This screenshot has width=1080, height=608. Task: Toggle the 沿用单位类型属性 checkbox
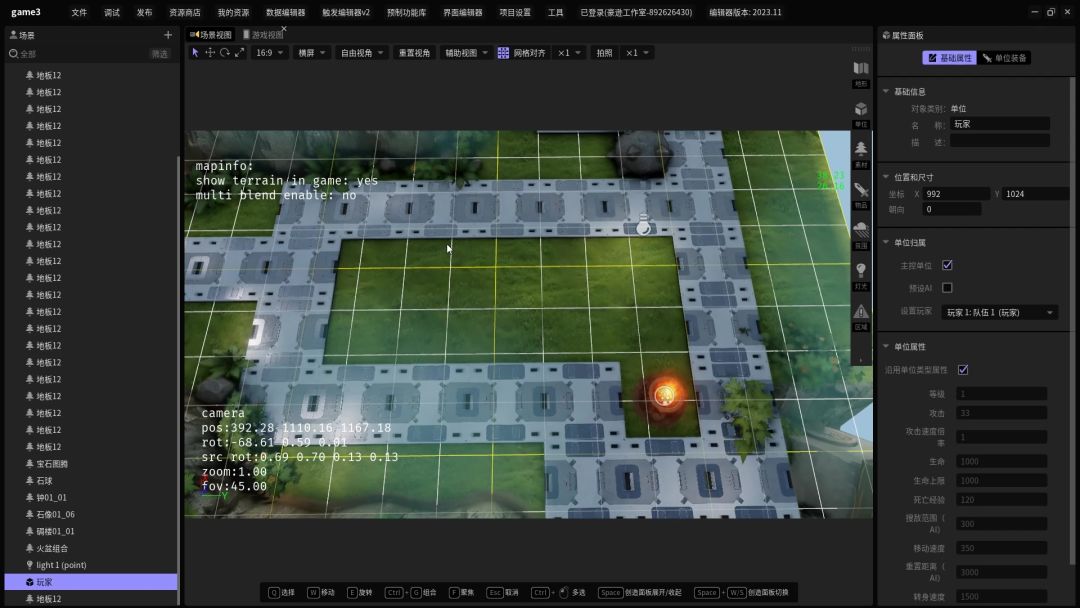tap(963, 370)
